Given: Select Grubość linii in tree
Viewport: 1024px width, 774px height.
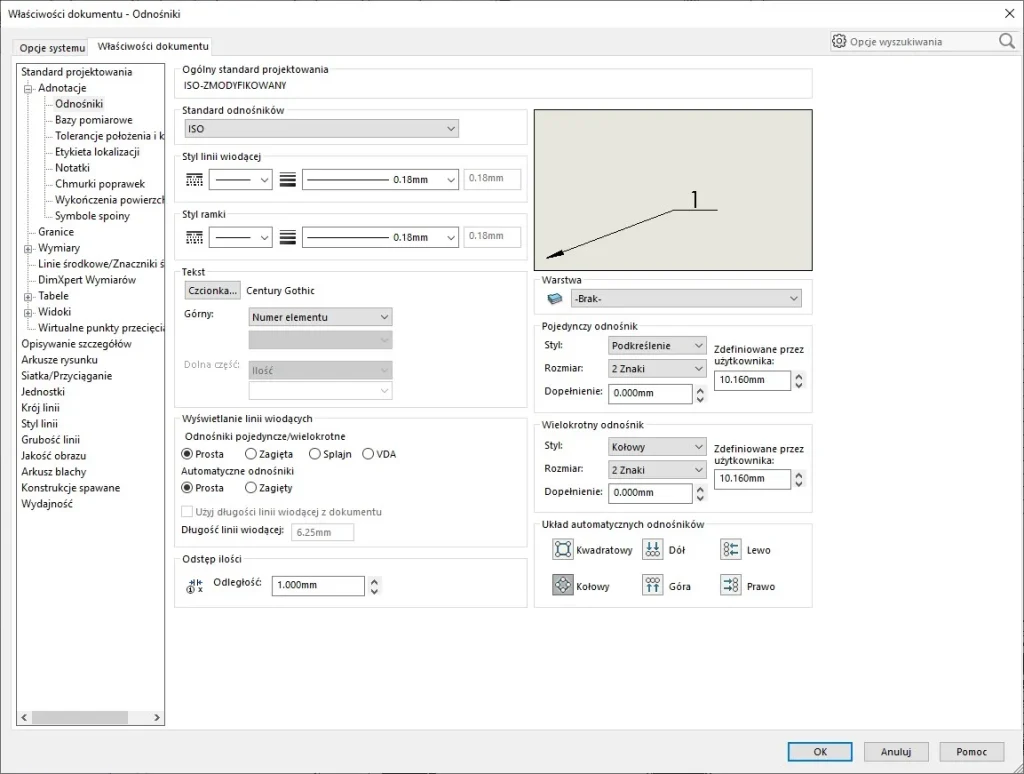Looking at the screenshot, I should coord(50,440).
